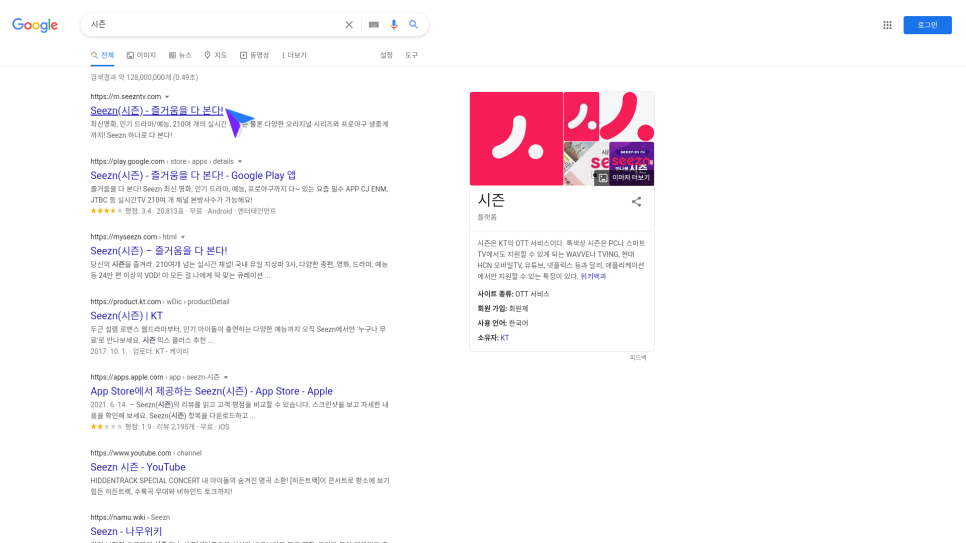Click the 평점: 1.9 star rating row
Screen dimensions: 966x543
[160, 427]
